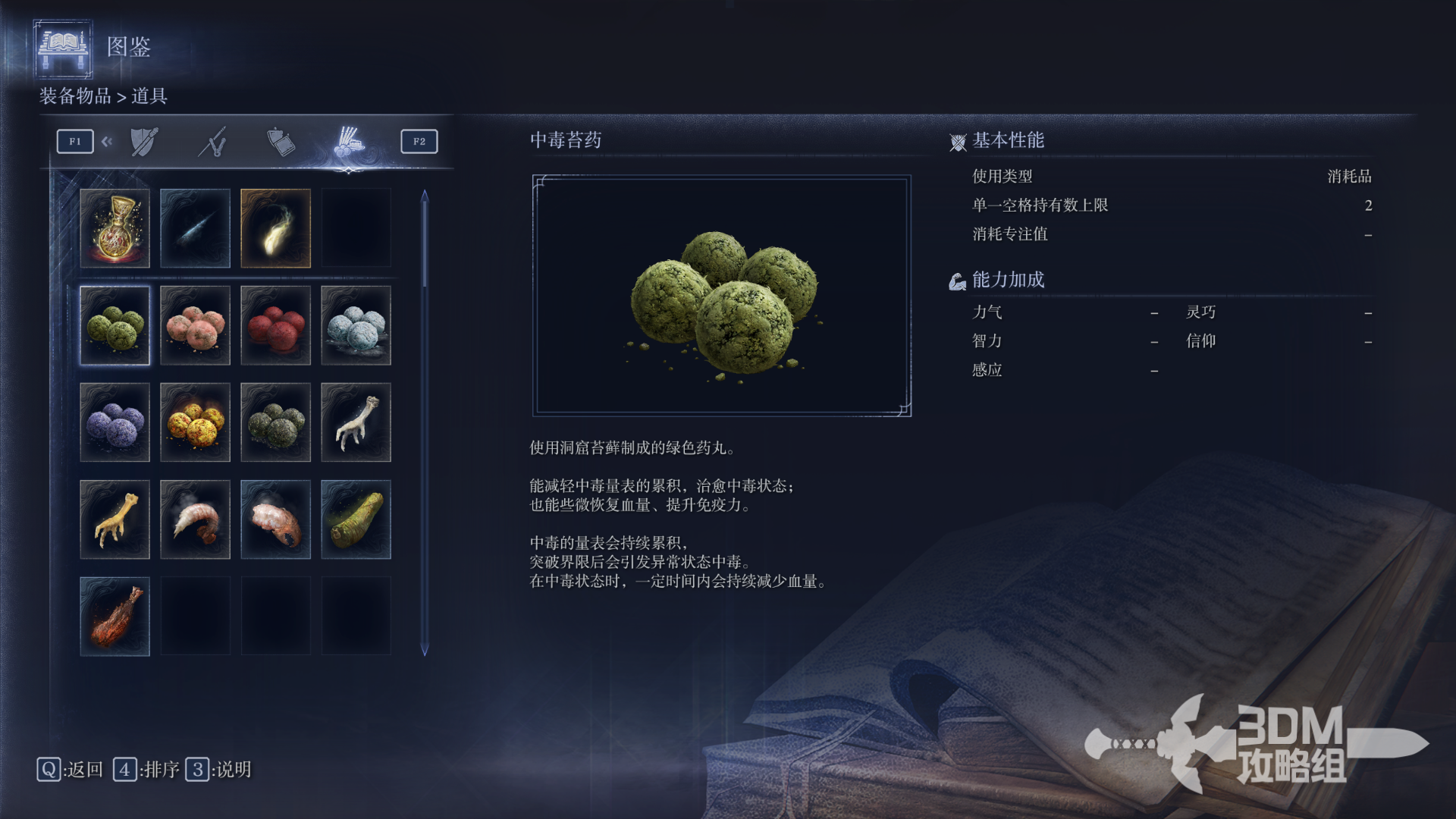Select the highlighted tools category tab
The image size is (1456, 819).
tap(349, 142)
